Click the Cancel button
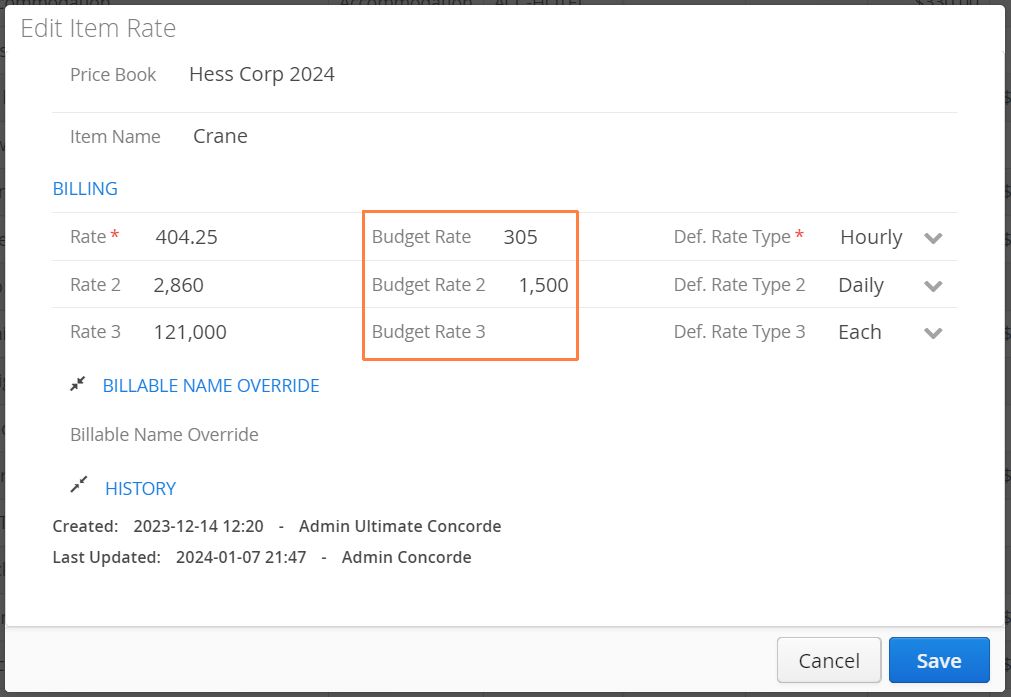The image size is (1011, 697). click(x=829, y=660)
